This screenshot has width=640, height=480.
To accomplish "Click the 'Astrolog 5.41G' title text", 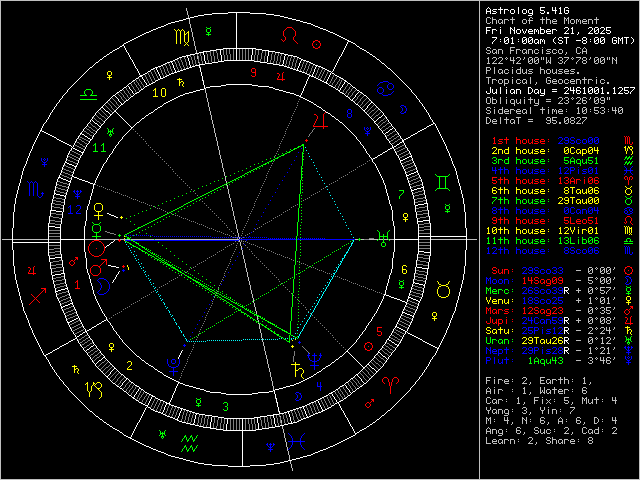I will [527, 11].
